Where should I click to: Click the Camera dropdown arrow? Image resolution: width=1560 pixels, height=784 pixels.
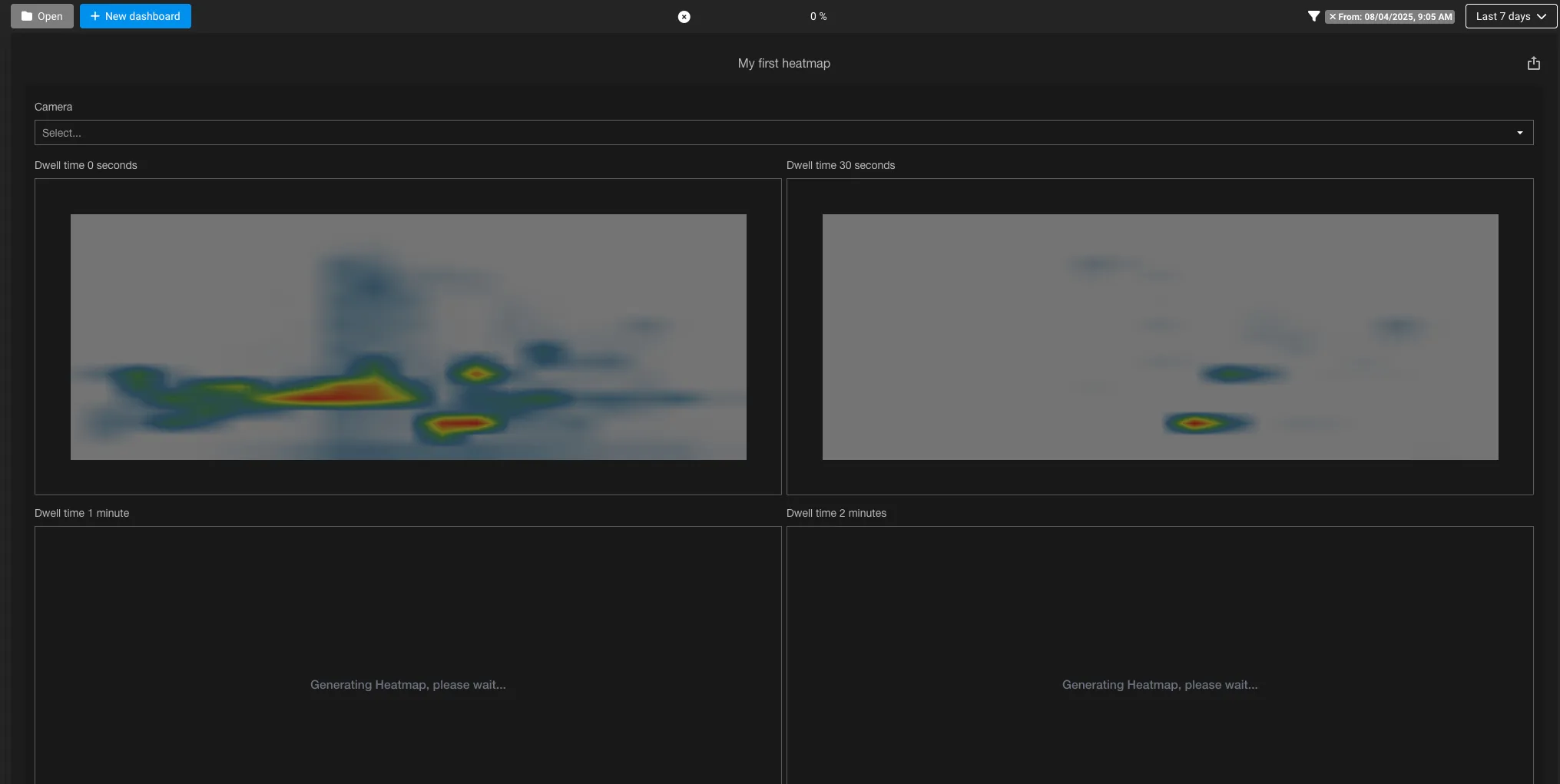[1519, 133]
